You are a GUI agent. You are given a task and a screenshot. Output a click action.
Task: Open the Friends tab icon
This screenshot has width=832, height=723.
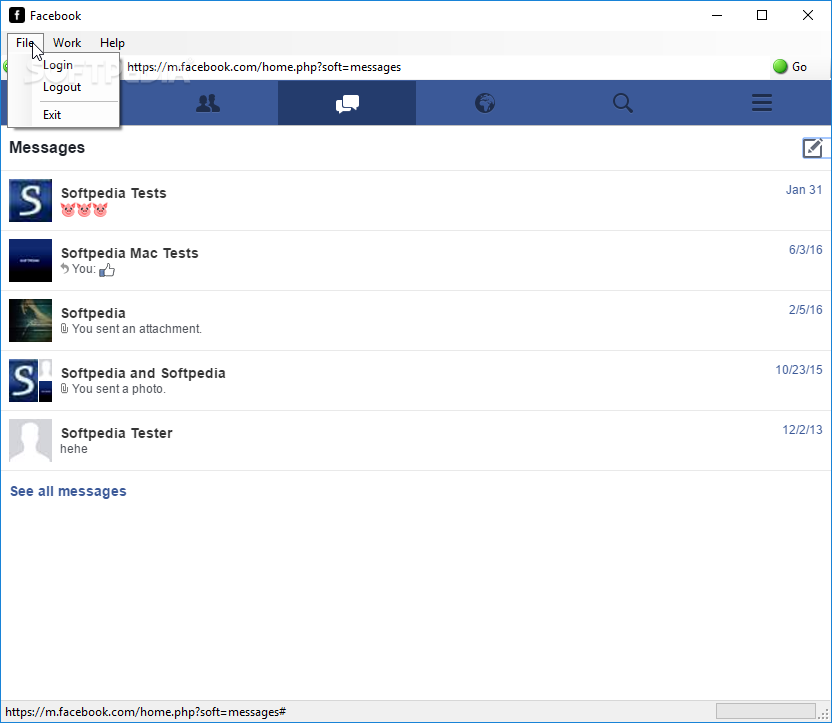208,103
